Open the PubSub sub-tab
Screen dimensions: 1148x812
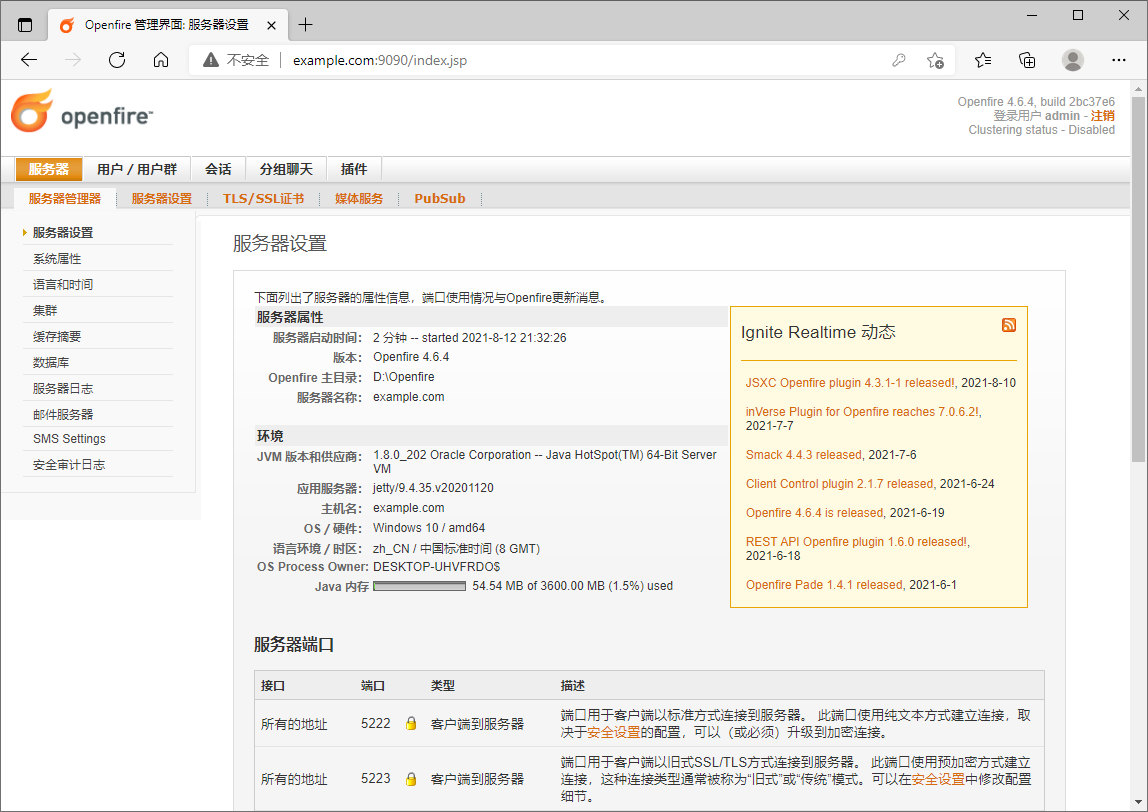(440, 198)
